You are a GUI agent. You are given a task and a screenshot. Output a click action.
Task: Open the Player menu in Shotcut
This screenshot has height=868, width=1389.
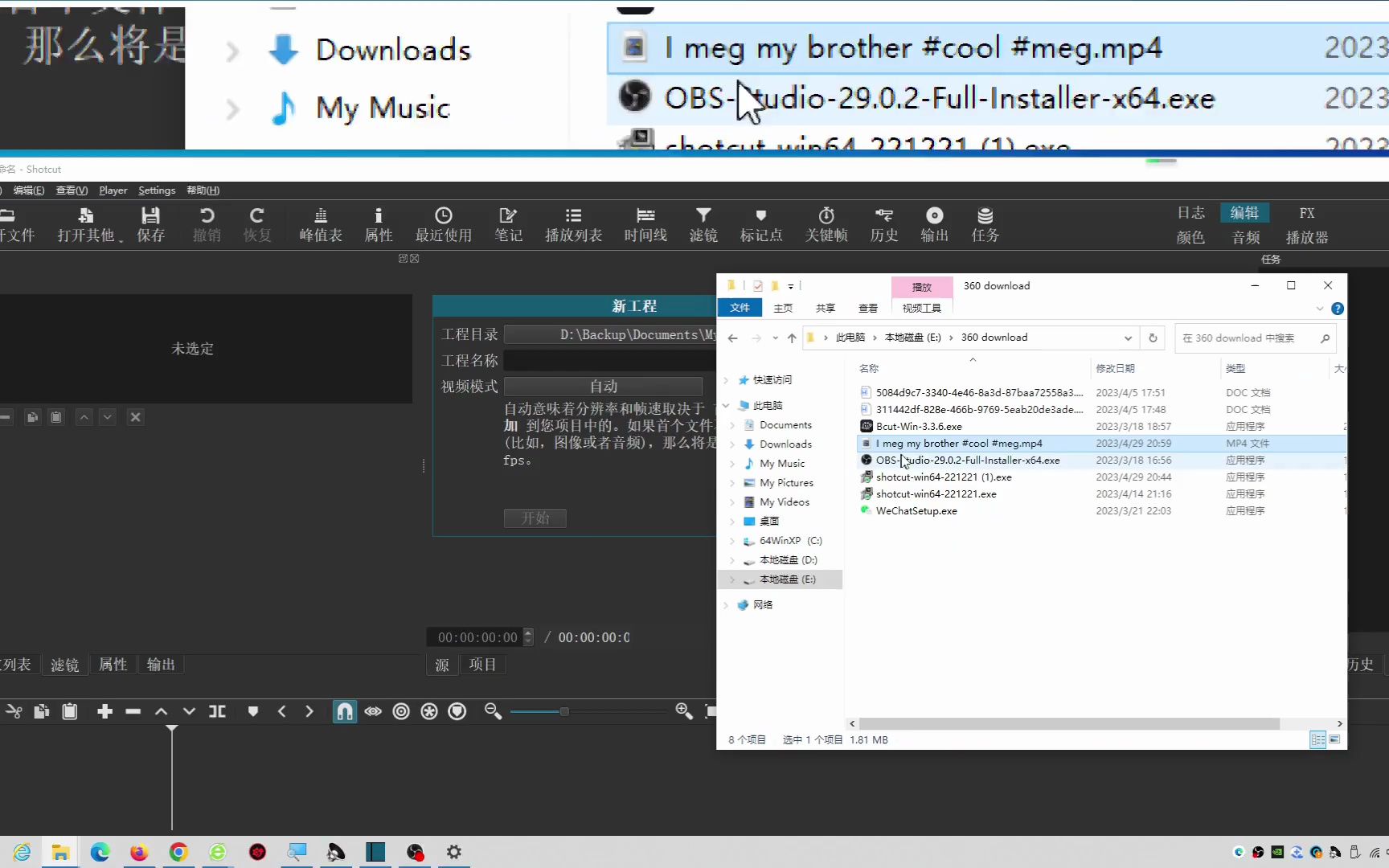113,190
